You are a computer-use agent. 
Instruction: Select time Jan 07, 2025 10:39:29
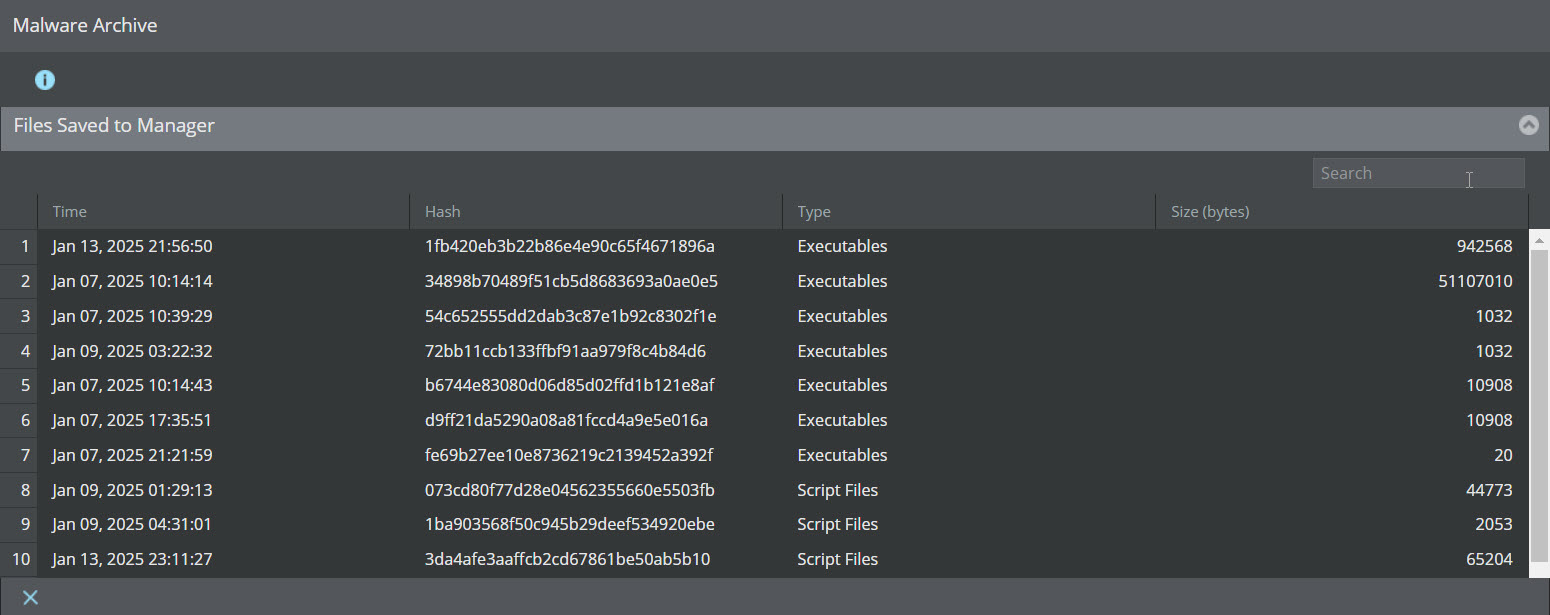pos(132,316)
